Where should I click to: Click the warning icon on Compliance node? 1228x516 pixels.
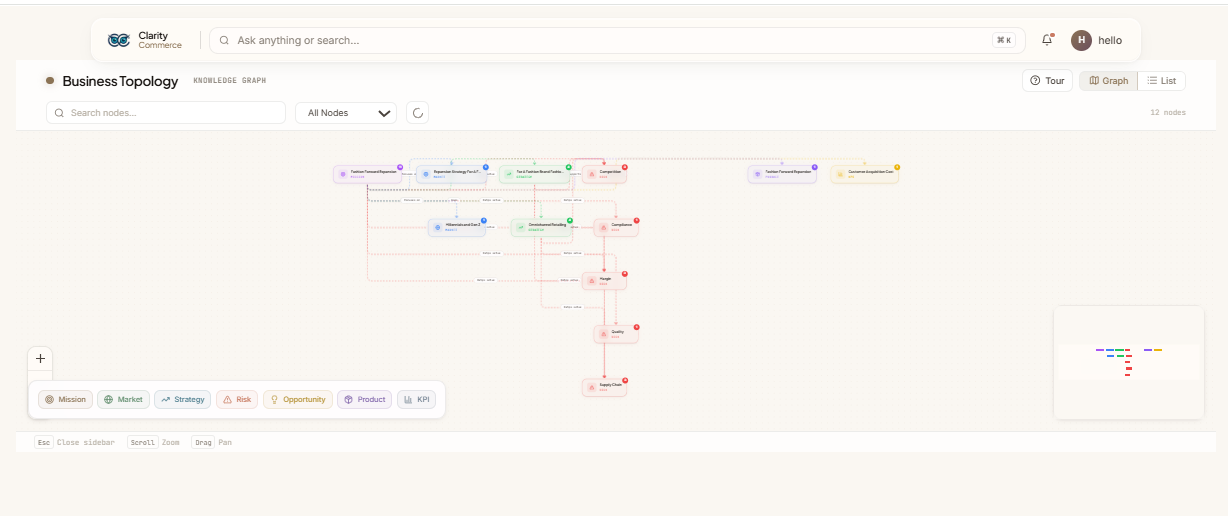pyautogui.click(x=603, y=228)
